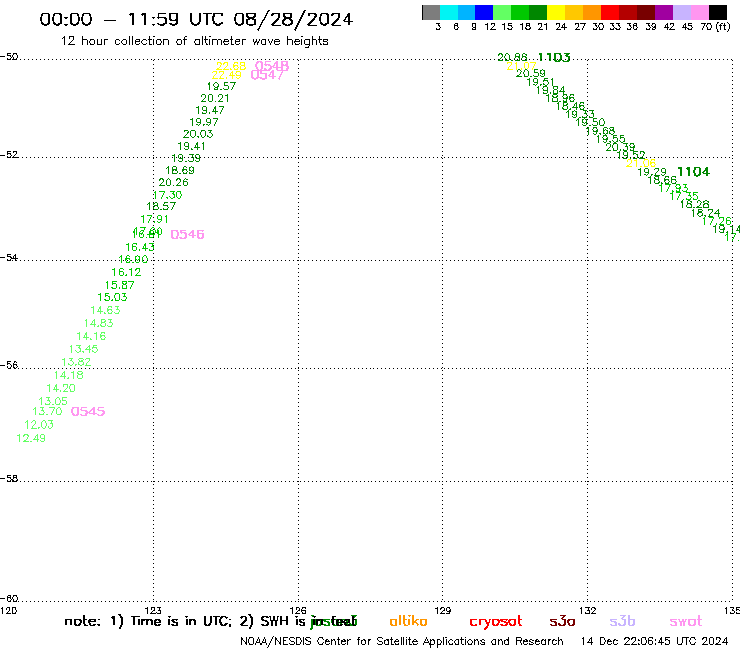The width and height of the screenshot is (740, 650).
Task: Click wave height value 22.49
Action: click(227, 75)
